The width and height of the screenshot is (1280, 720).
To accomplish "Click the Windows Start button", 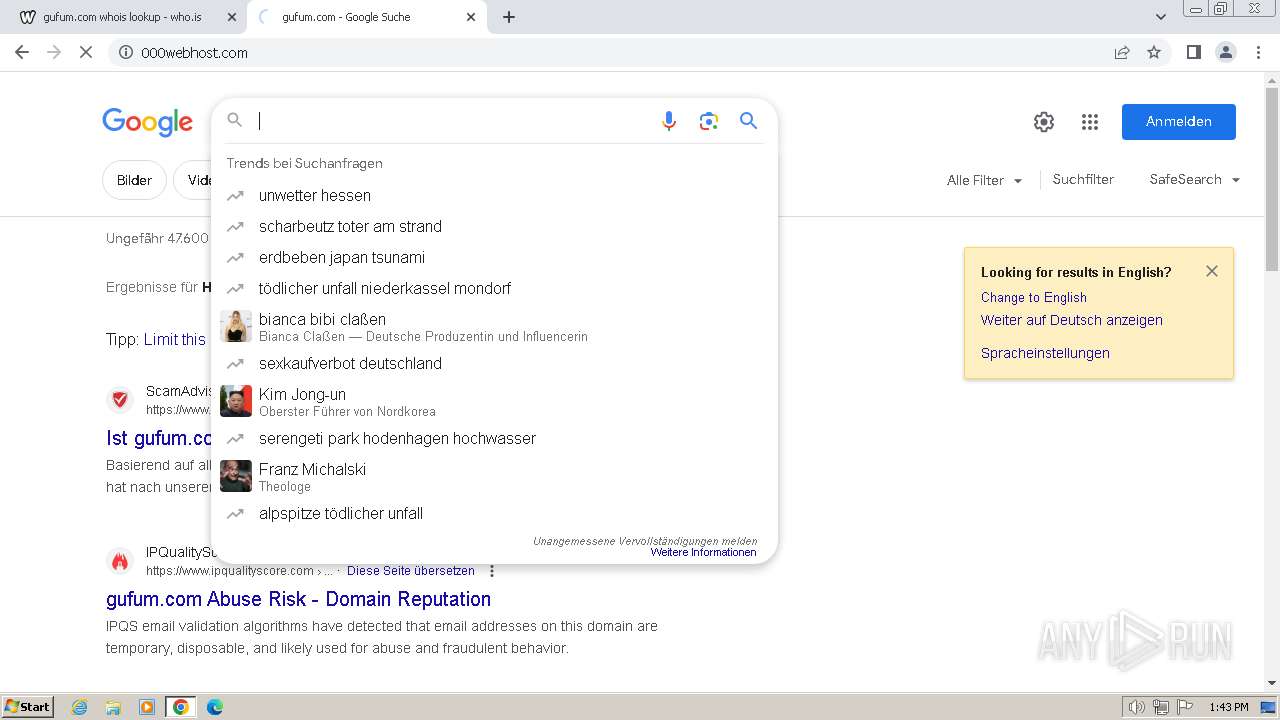I will coord(28,707).
